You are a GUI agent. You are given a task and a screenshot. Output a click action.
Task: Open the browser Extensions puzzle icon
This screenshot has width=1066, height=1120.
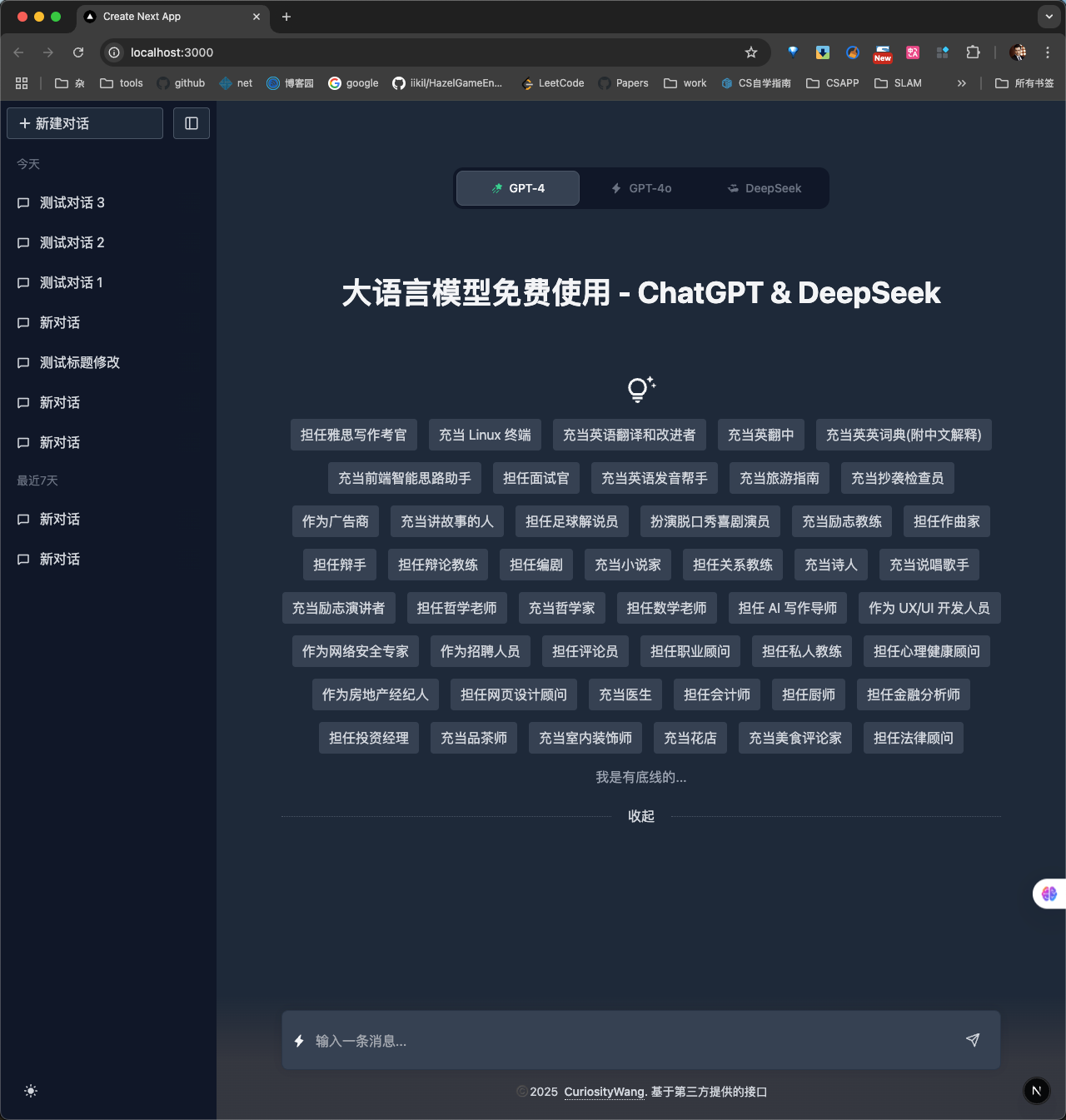[973, 52]
